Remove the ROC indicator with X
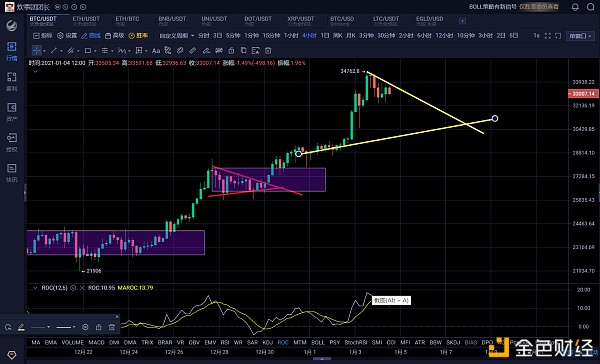Screen dimensions: 600x364 click(82, 288)
